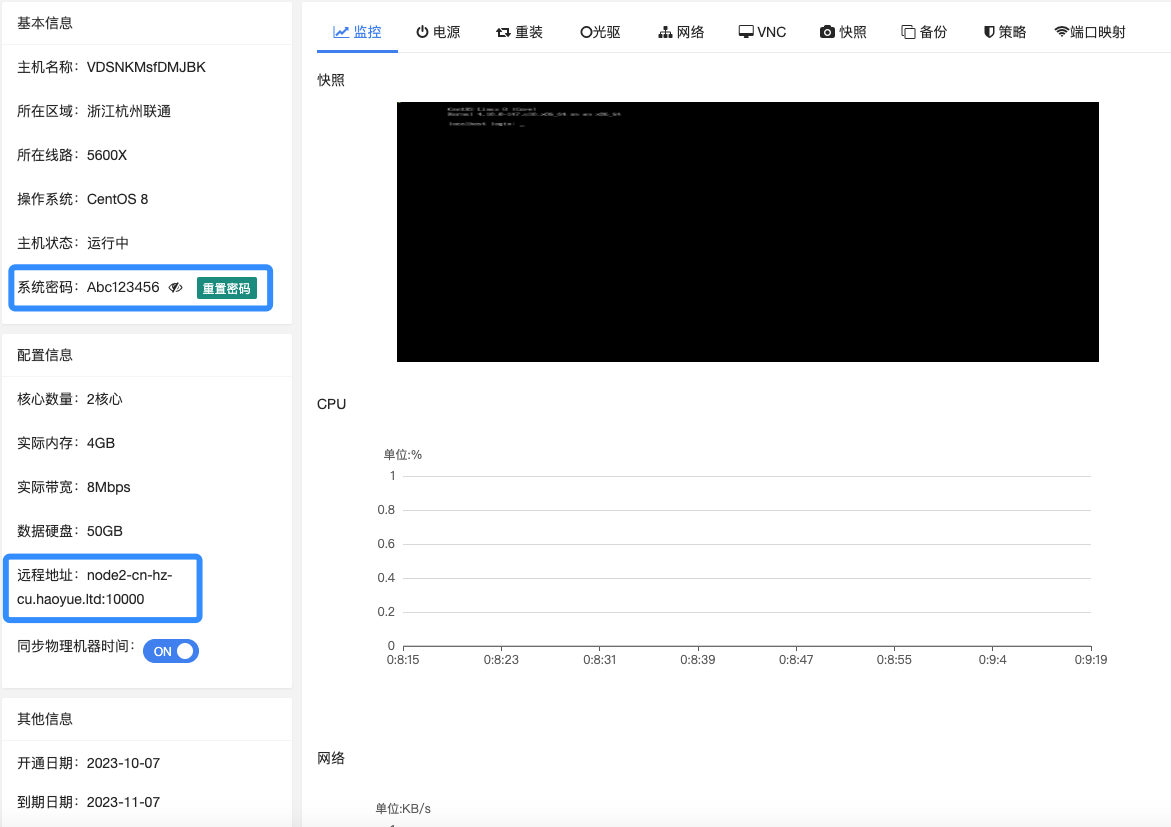Hide the system password with eye icon
1171x827 pixels.
tap(176, 288)
